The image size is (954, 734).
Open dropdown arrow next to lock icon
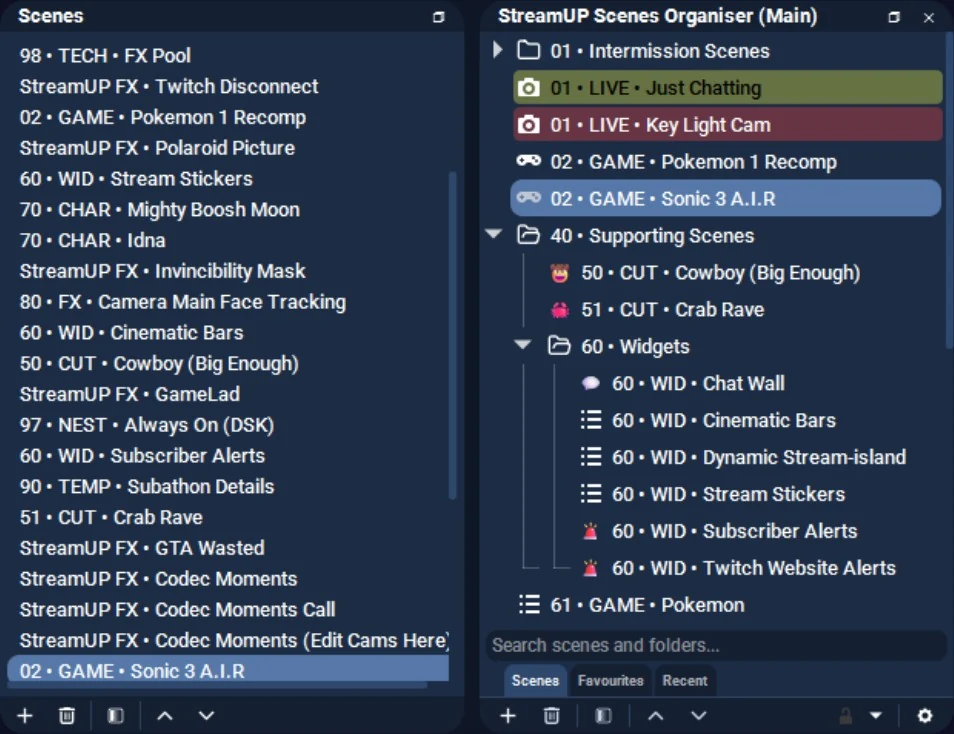click(876, 716)
